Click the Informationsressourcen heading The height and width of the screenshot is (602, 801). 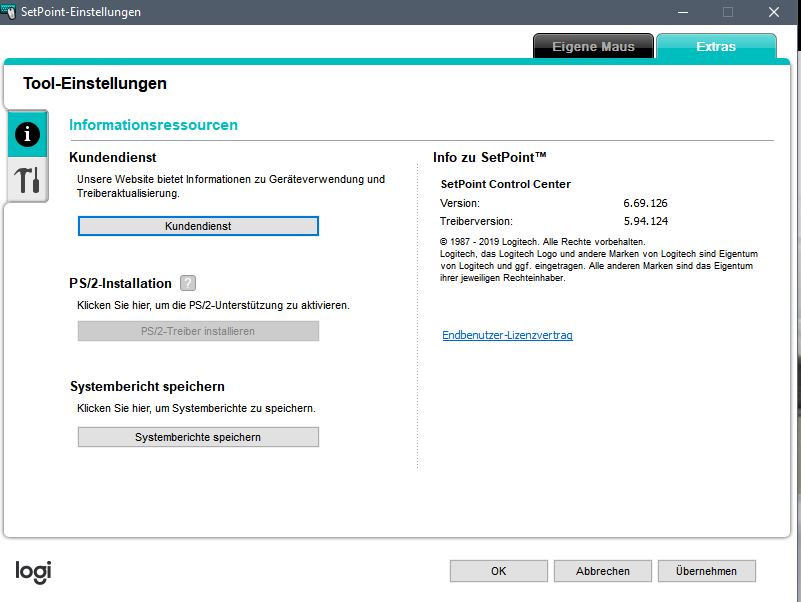(x=153, y=125)
